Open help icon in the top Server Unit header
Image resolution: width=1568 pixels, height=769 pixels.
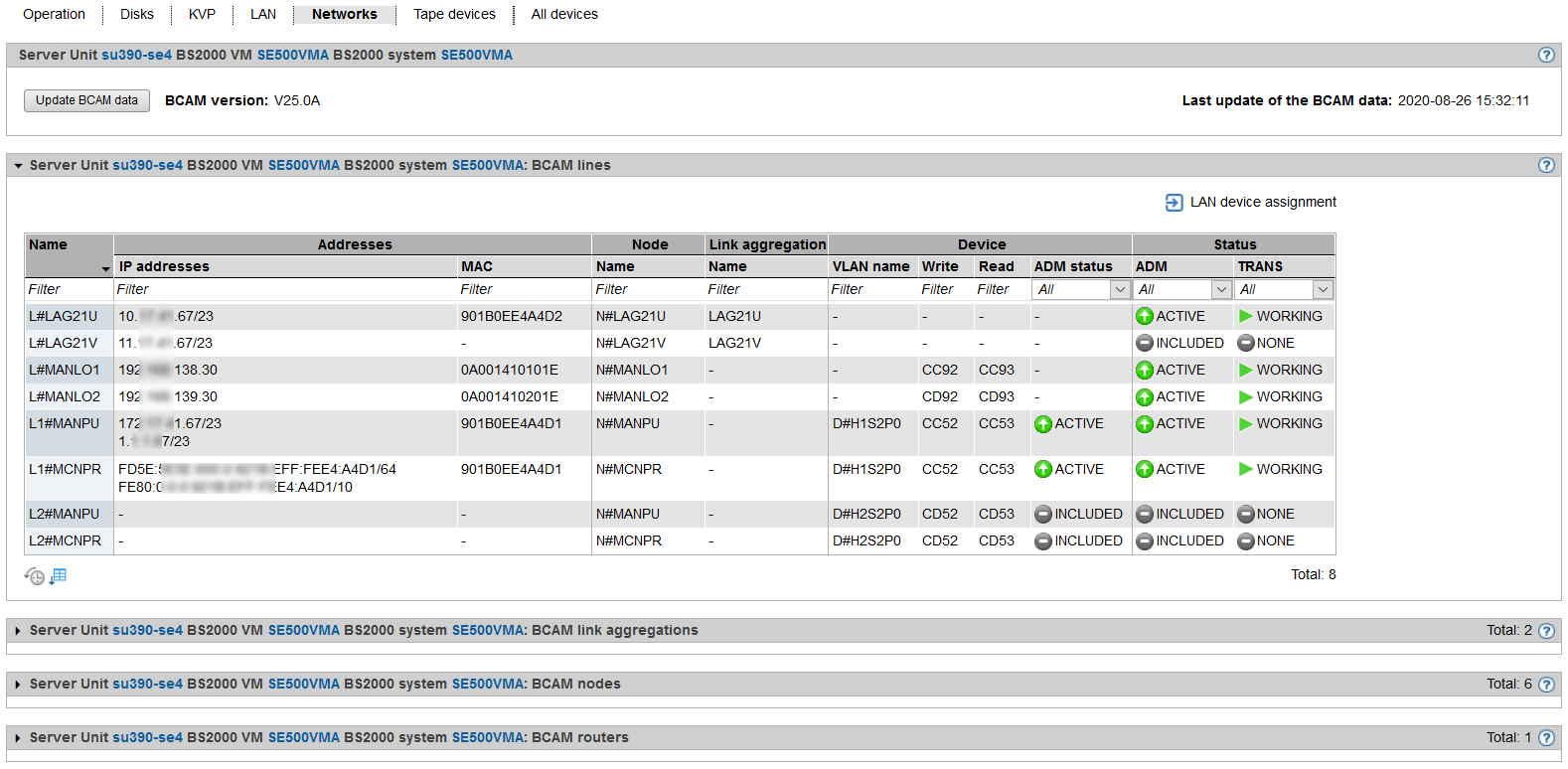pos(1546,55)
